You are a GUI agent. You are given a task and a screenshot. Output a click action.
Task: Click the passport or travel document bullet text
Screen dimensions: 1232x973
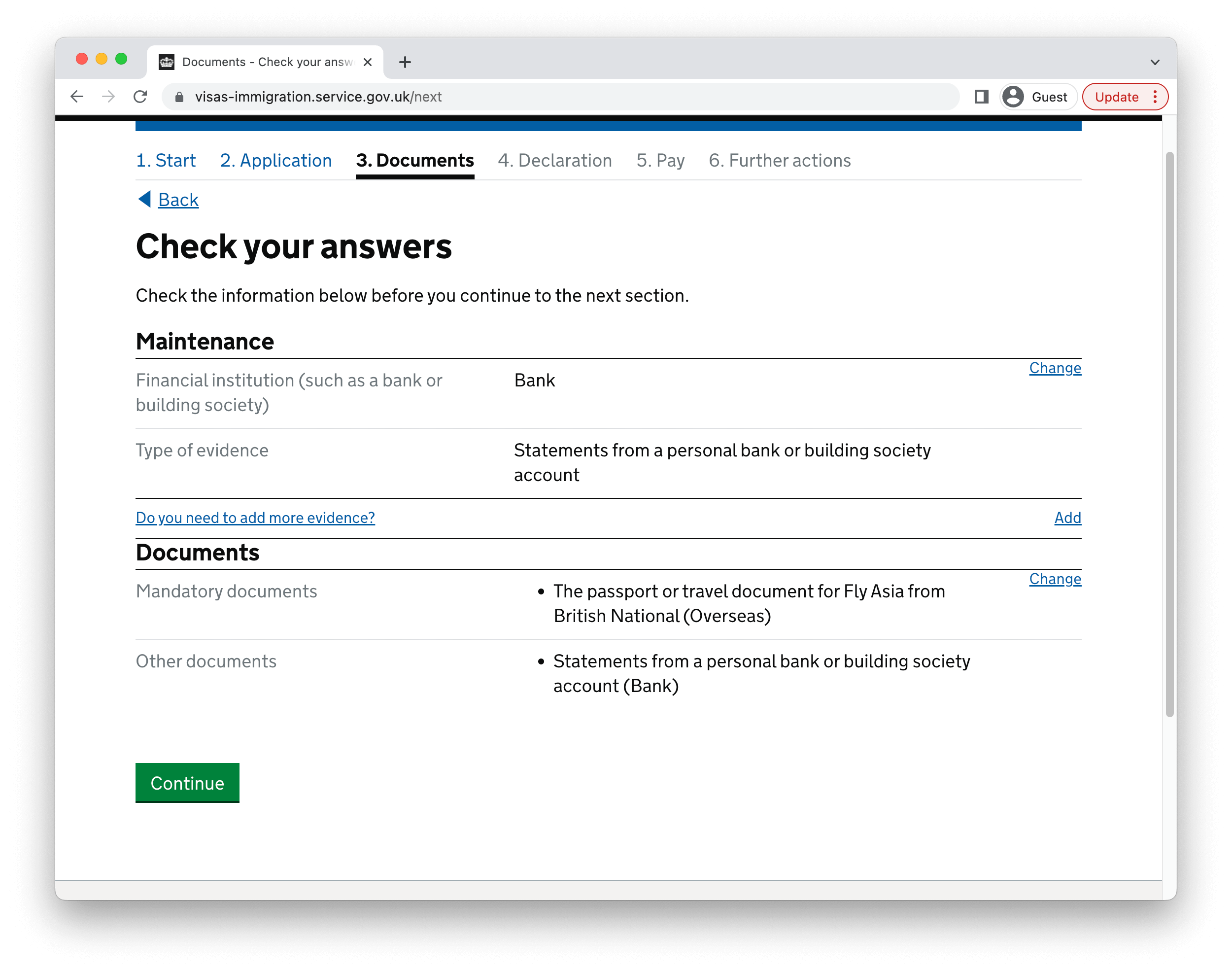(x=749, y=604)
